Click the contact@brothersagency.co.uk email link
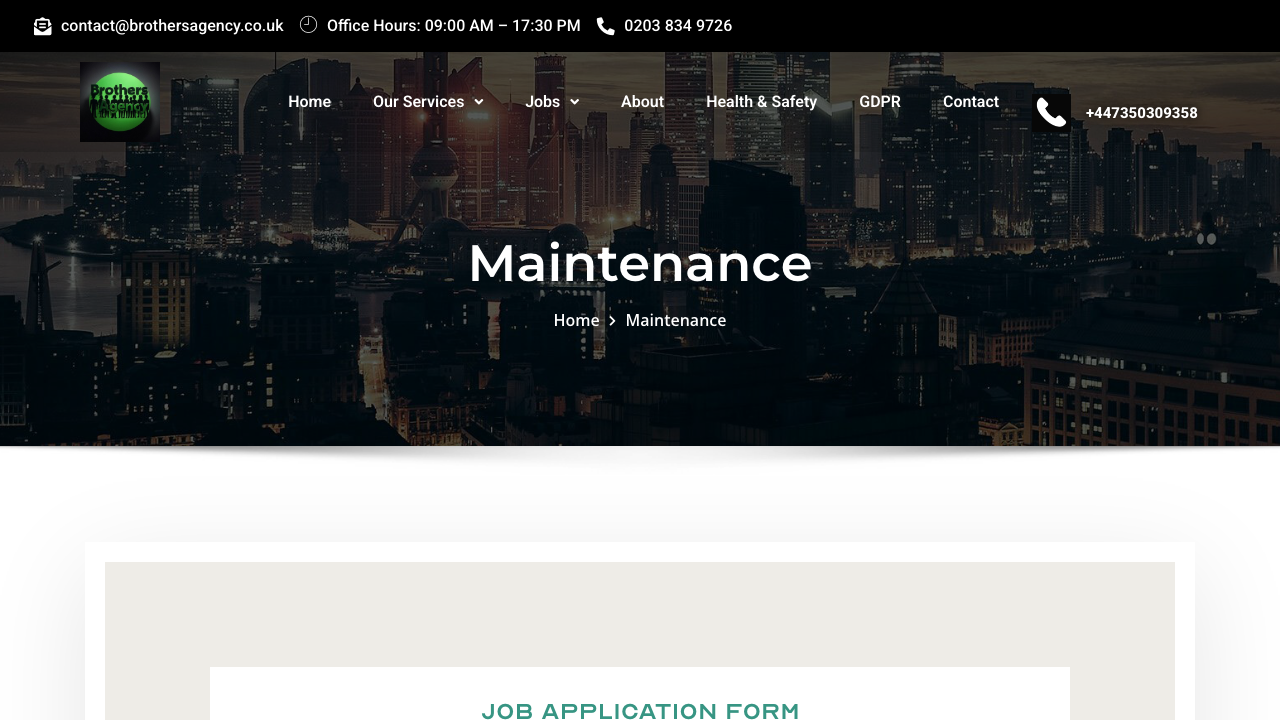The image size is (1280, 720). pyautogui.click(x=171, y=25)
